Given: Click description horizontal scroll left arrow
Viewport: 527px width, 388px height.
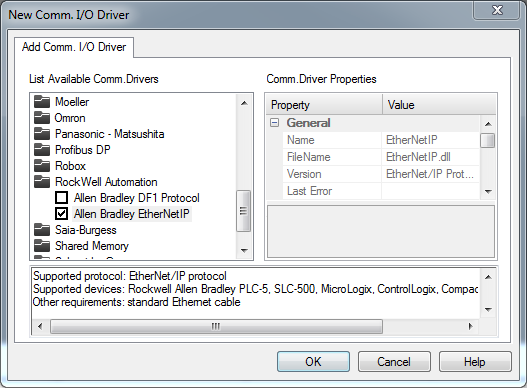Looking at the screenshot, I should point(40,326).
